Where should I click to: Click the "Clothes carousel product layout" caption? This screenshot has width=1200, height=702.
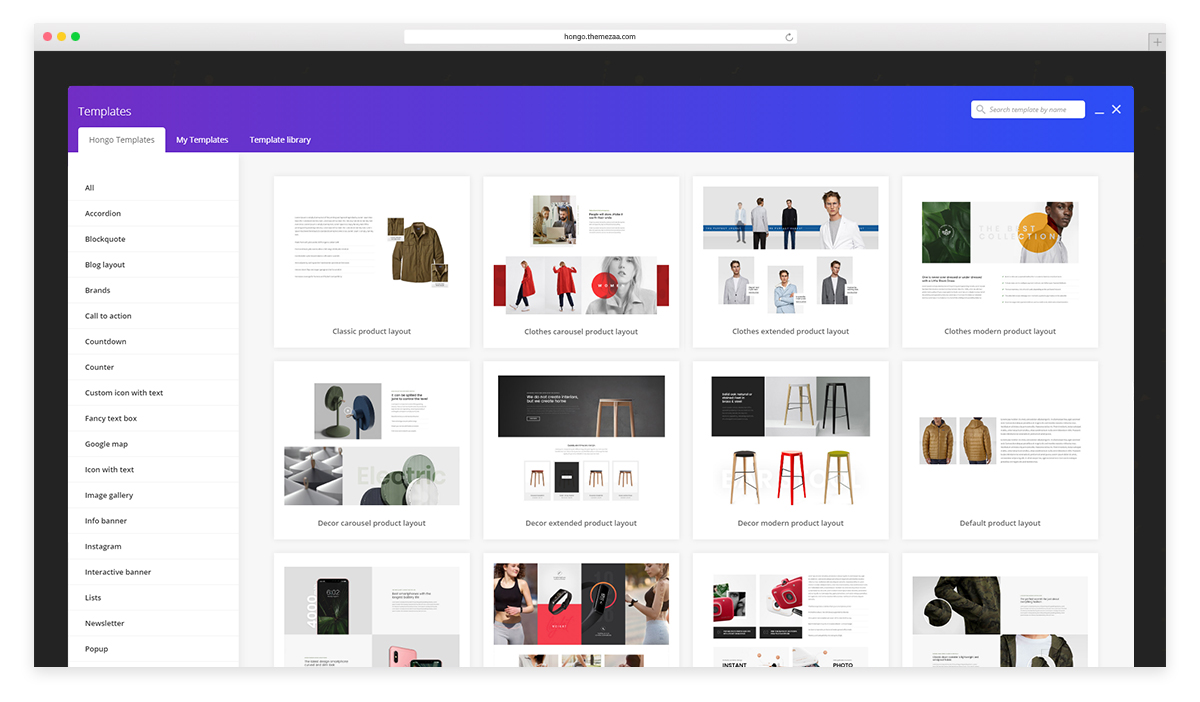point(581,332)
